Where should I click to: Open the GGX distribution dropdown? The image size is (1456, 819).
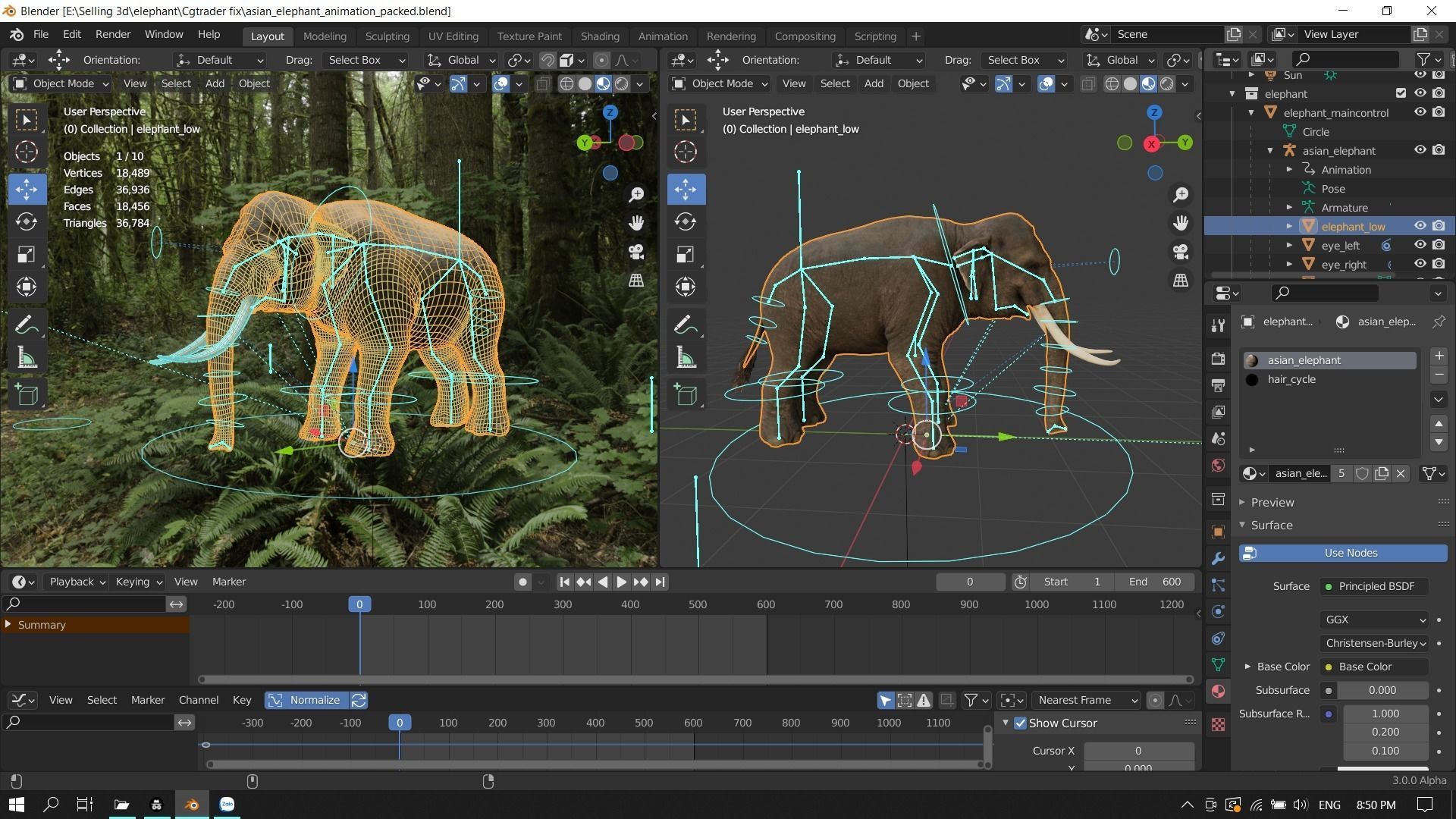pyautogui.click(x=1373, y=620)
